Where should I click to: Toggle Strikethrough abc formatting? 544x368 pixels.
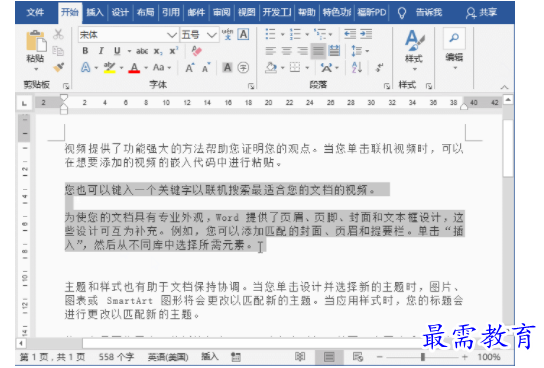click(x=142, y=51)
